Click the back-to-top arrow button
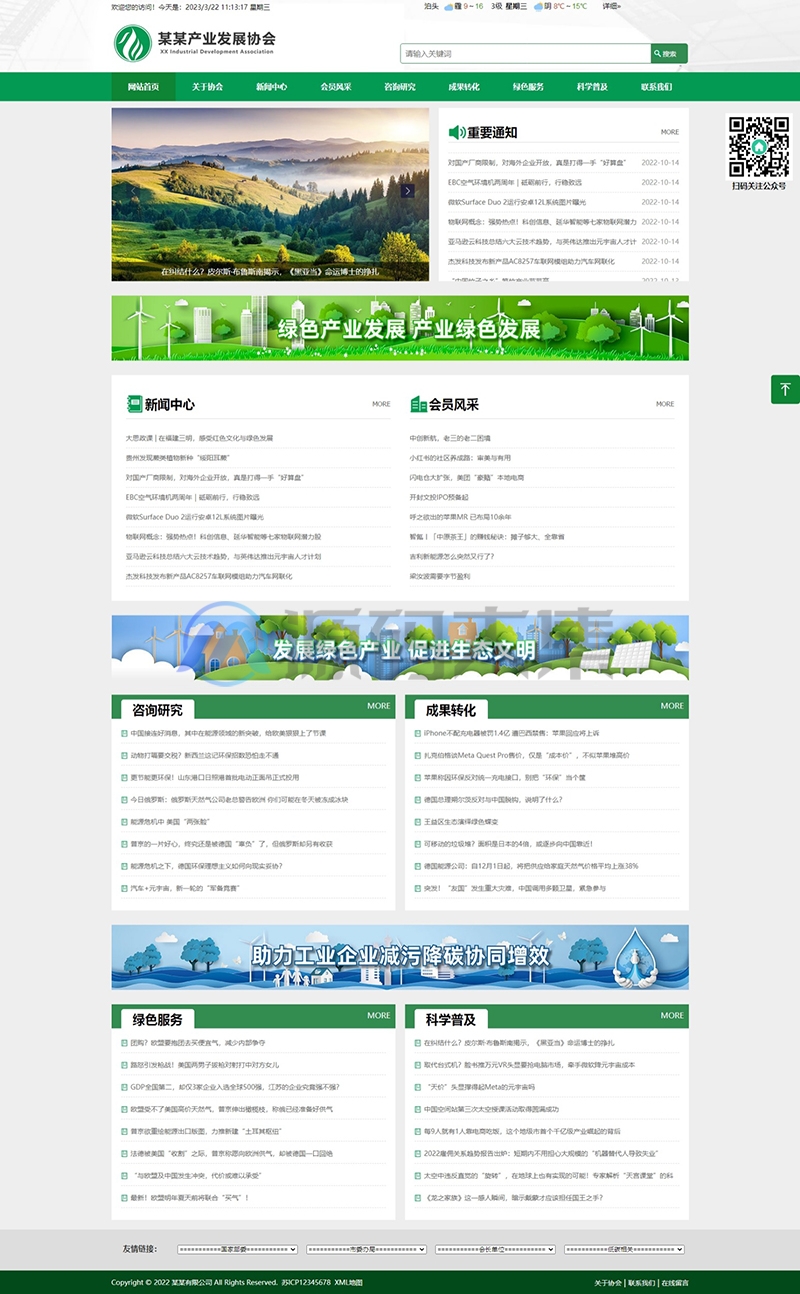Image resolution: width=800 pixels, height=1294 pixels. pyautogui.click(x=785, y=389)
